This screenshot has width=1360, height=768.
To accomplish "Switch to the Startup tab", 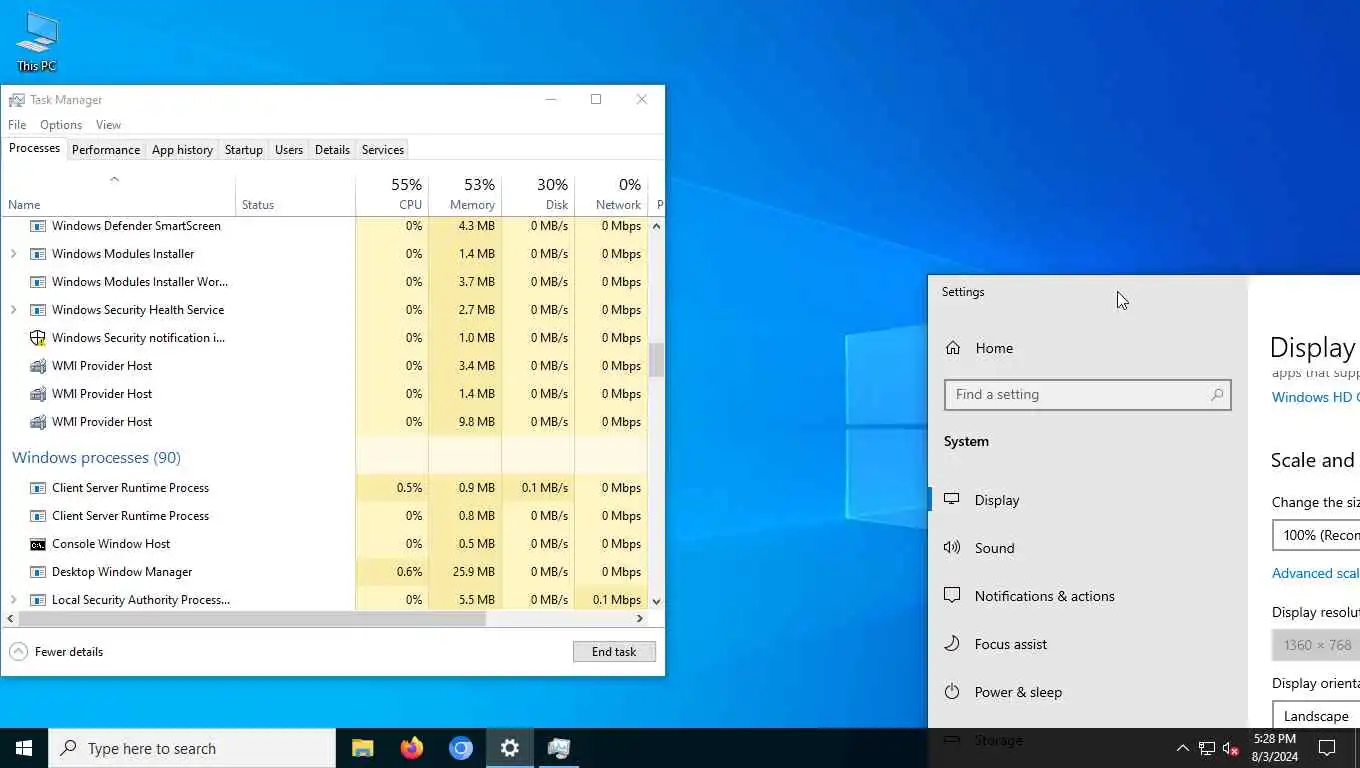I will pos(244,150).
